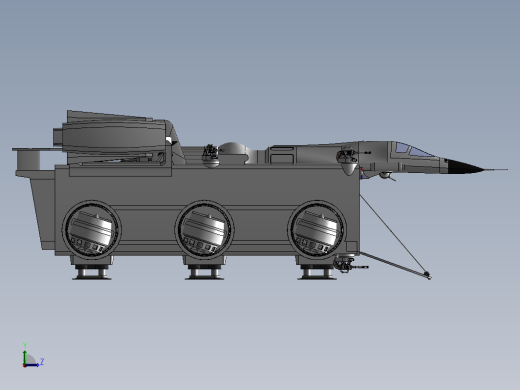Select the black nose cone of the aircraft
The image size is (520, 390).
click(465, 167)
